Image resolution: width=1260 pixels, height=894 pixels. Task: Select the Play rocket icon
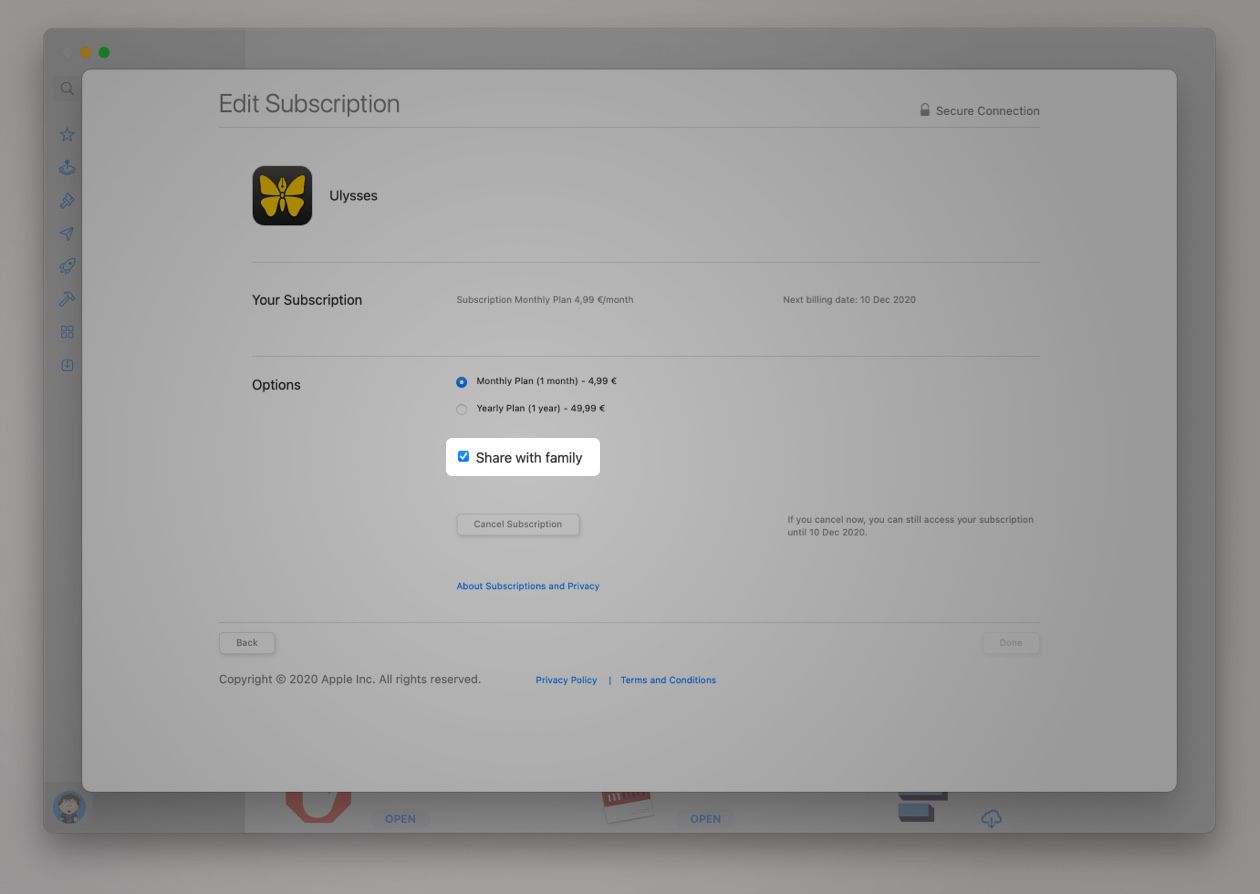[x=67, y=266]
